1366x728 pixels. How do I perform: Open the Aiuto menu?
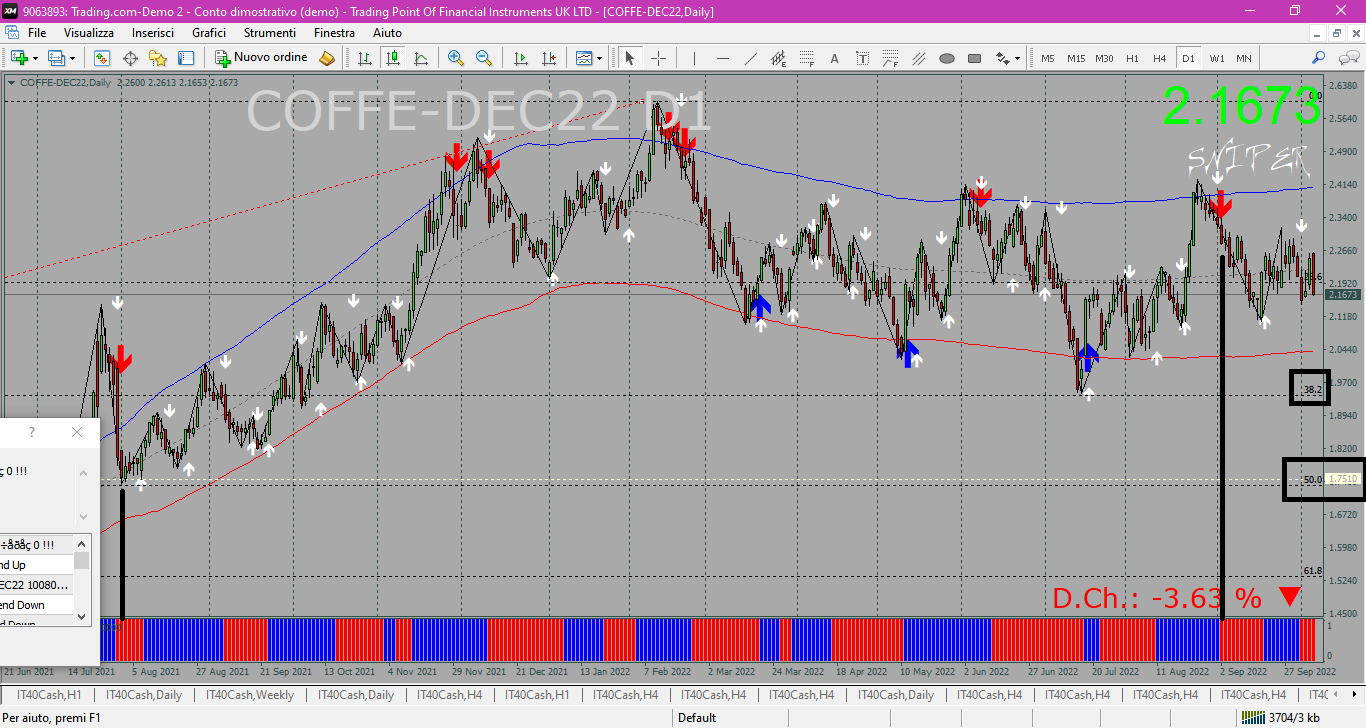(x=387, y=33)
